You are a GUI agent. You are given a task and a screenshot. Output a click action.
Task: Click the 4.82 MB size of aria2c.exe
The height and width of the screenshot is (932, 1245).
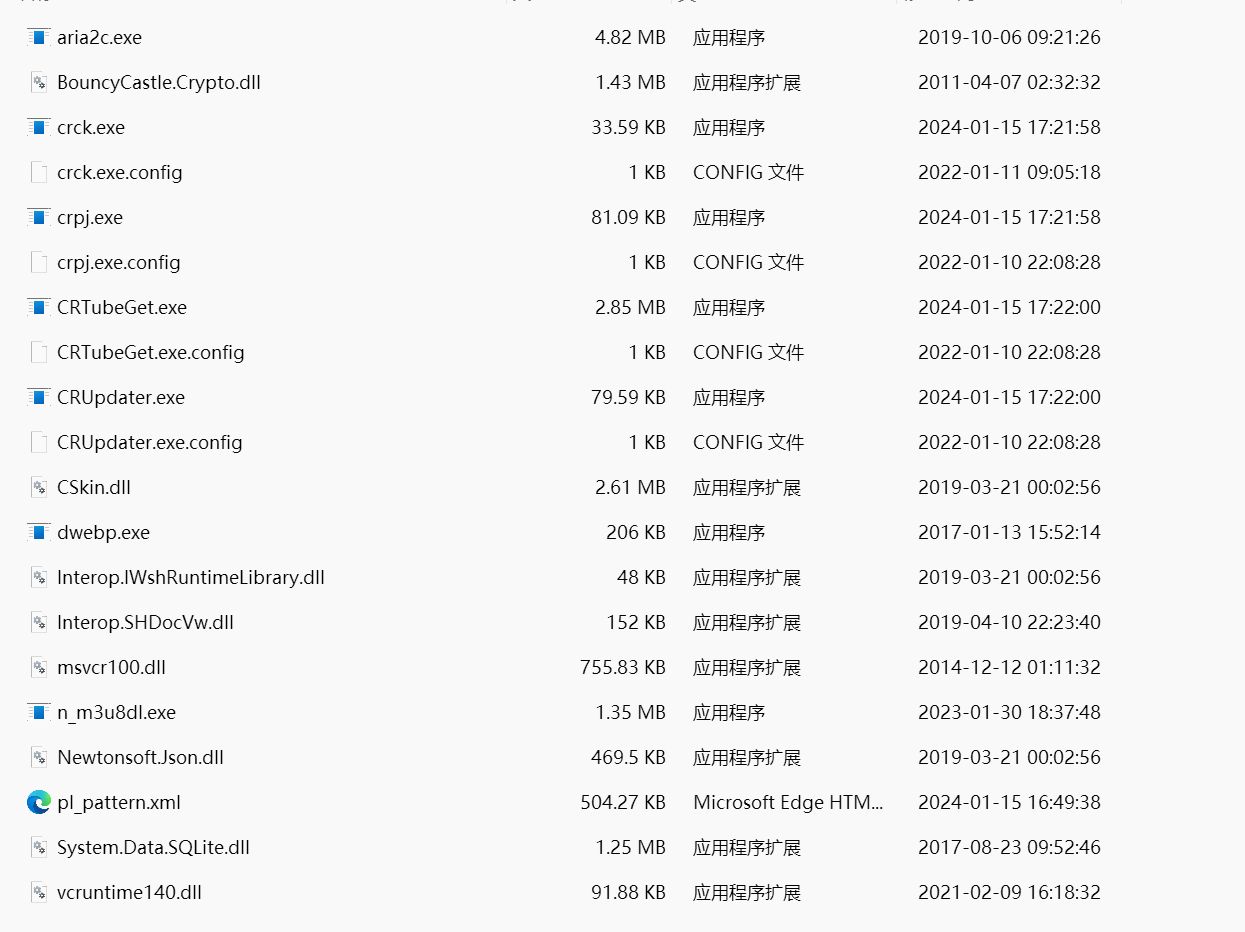pos(630,38)
